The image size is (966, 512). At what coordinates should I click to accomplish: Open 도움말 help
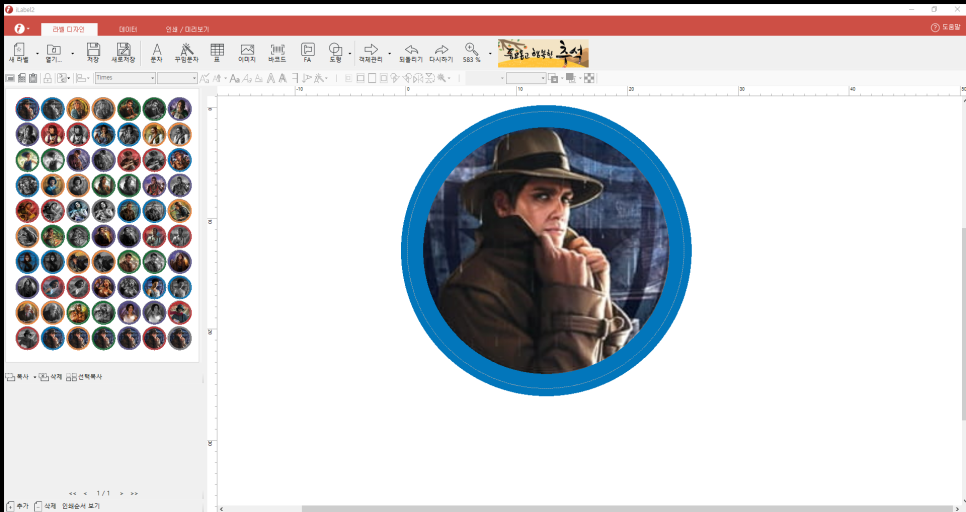[946, 28]
